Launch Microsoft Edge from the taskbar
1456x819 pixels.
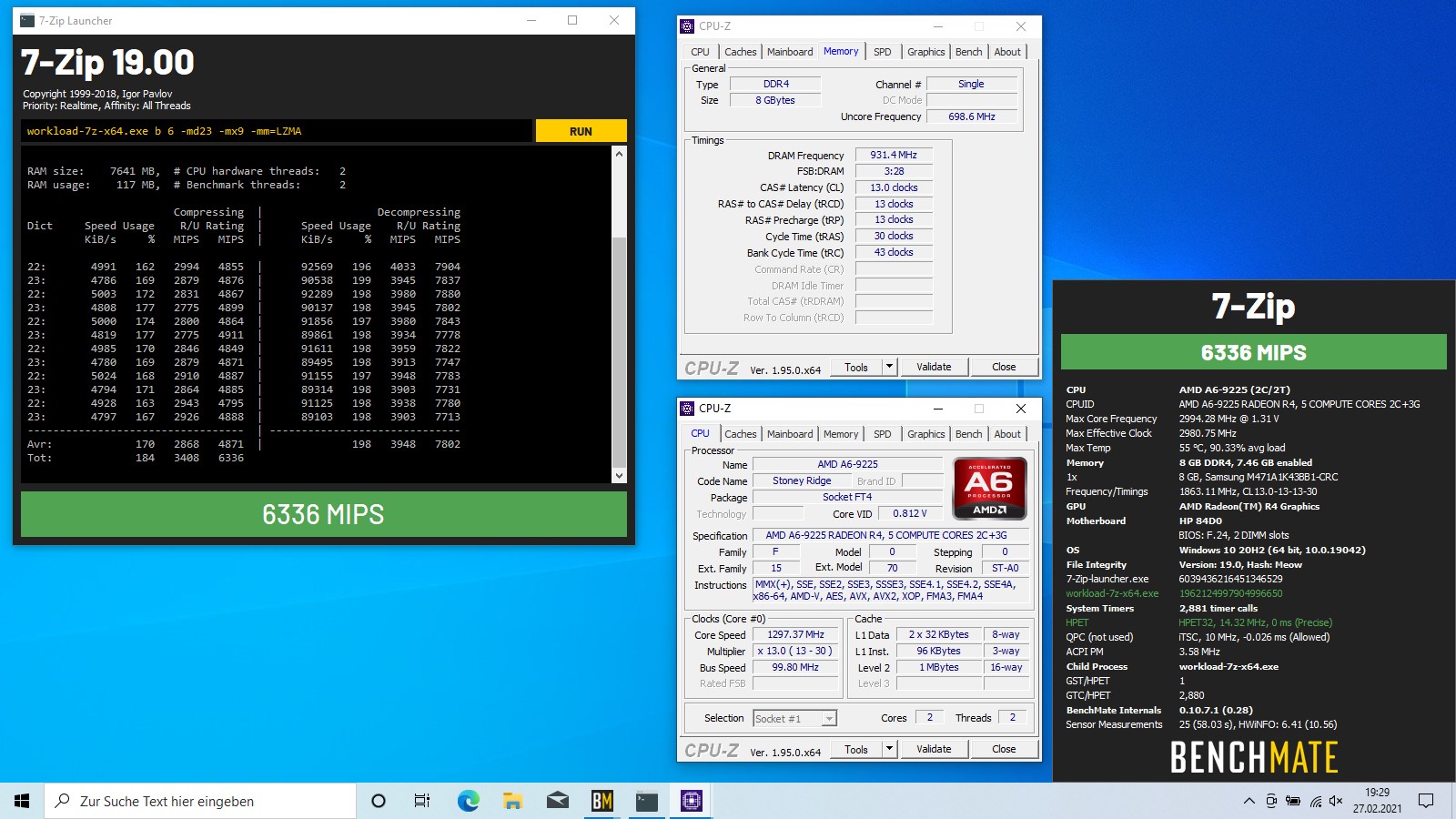coord(468,801)
